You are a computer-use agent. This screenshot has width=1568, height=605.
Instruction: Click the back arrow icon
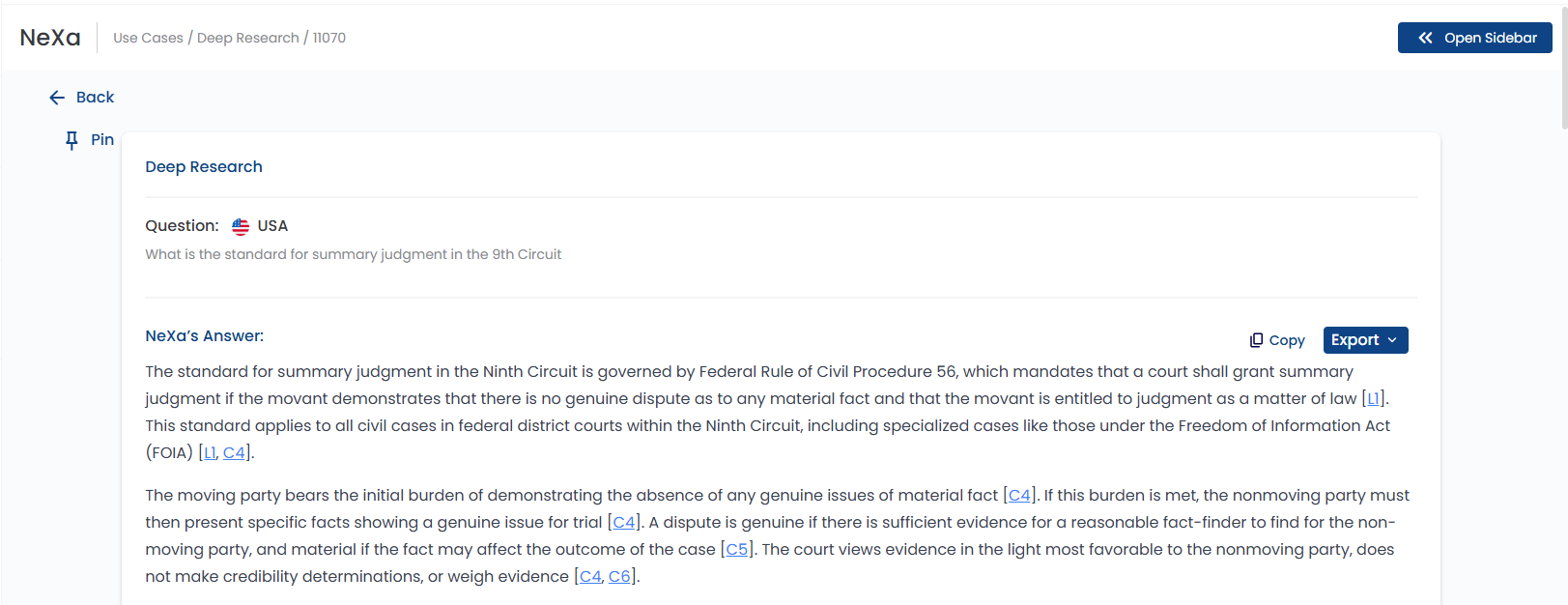click(57, 98)
